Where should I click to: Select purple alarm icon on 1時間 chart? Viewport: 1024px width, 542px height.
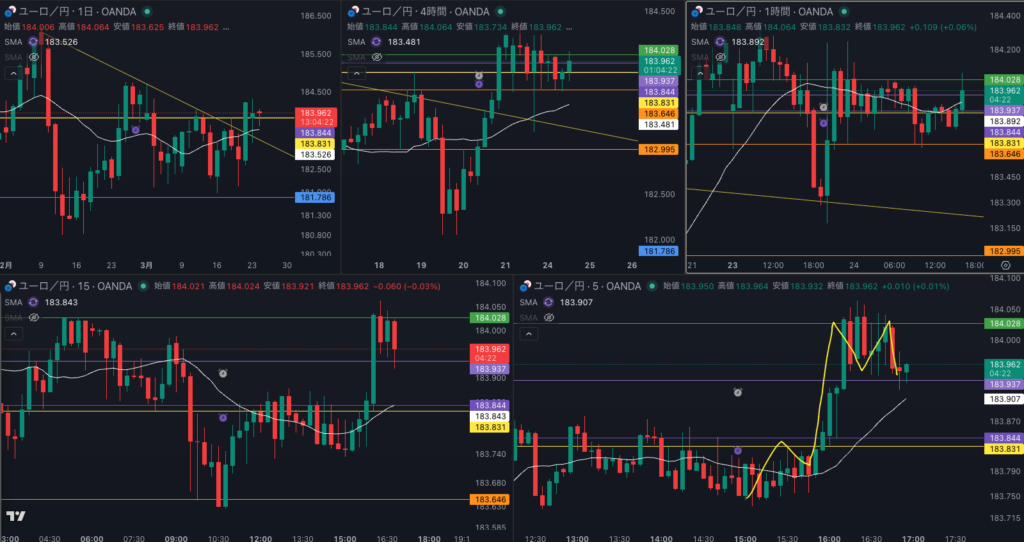click(x=824, y=123)
